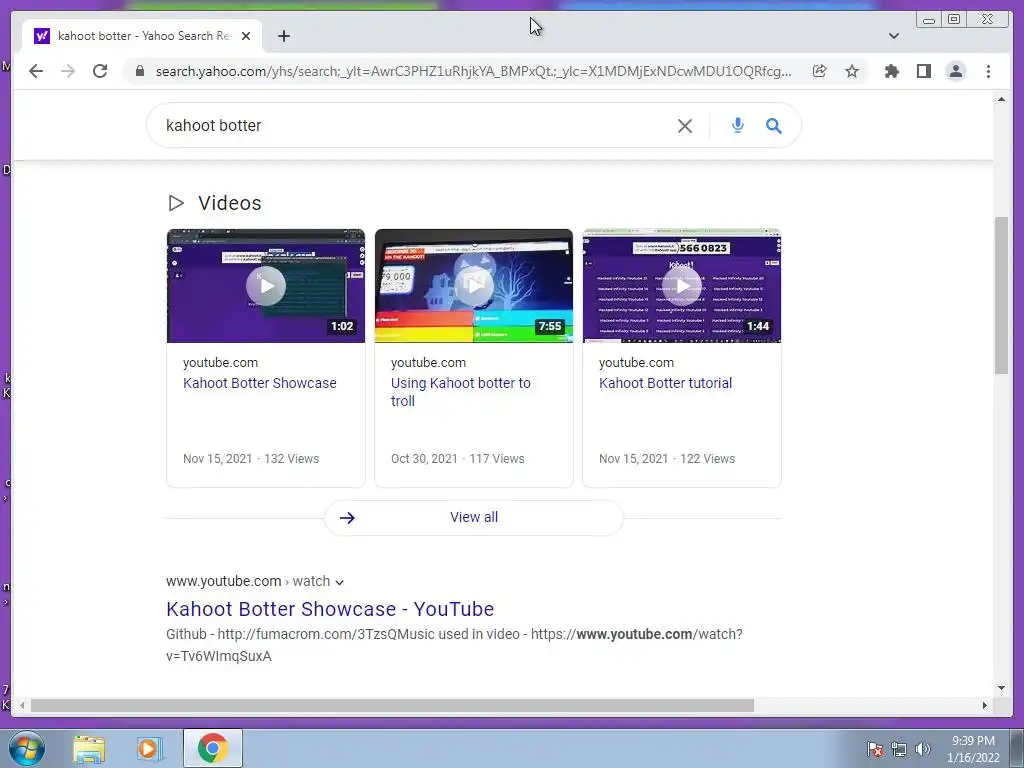The width and height of the screenshot is (1024, 768).
Task: Click the forward navigation arrow
Action: coord(68,71)
